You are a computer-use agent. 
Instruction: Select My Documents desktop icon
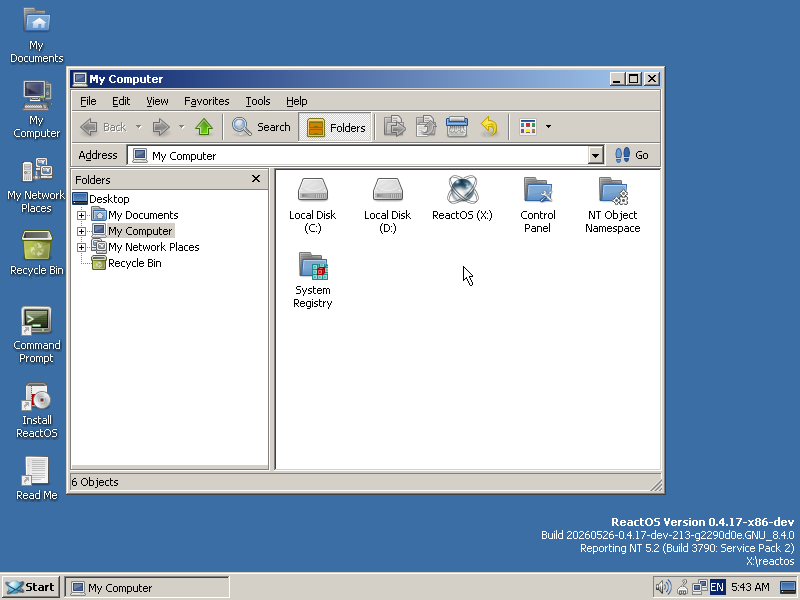[x=37, y=35]
